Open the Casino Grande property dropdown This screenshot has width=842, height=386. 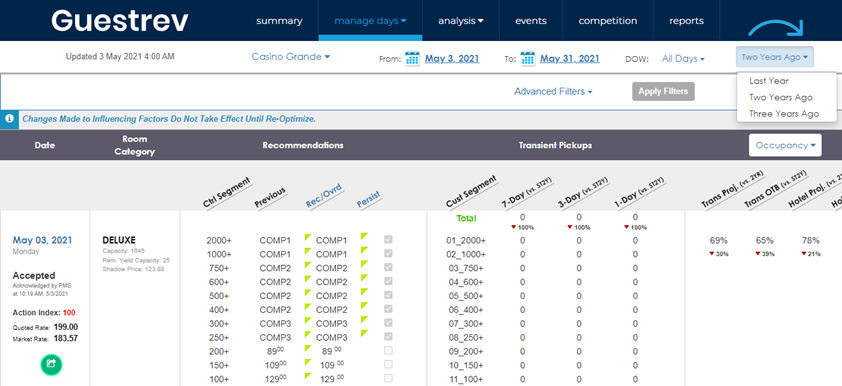click(291, 56)
